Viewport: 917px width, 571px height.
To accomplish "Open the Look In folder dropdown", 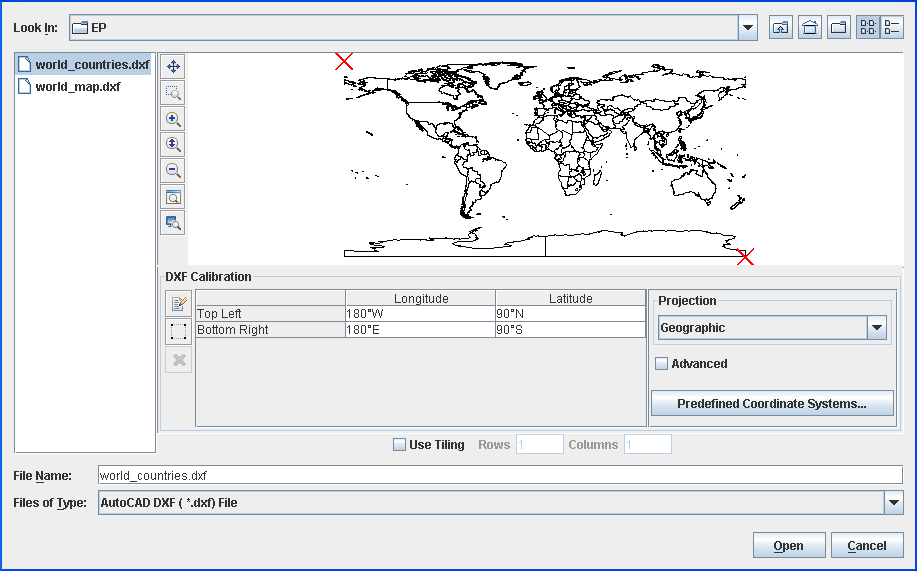I will 748,28.
